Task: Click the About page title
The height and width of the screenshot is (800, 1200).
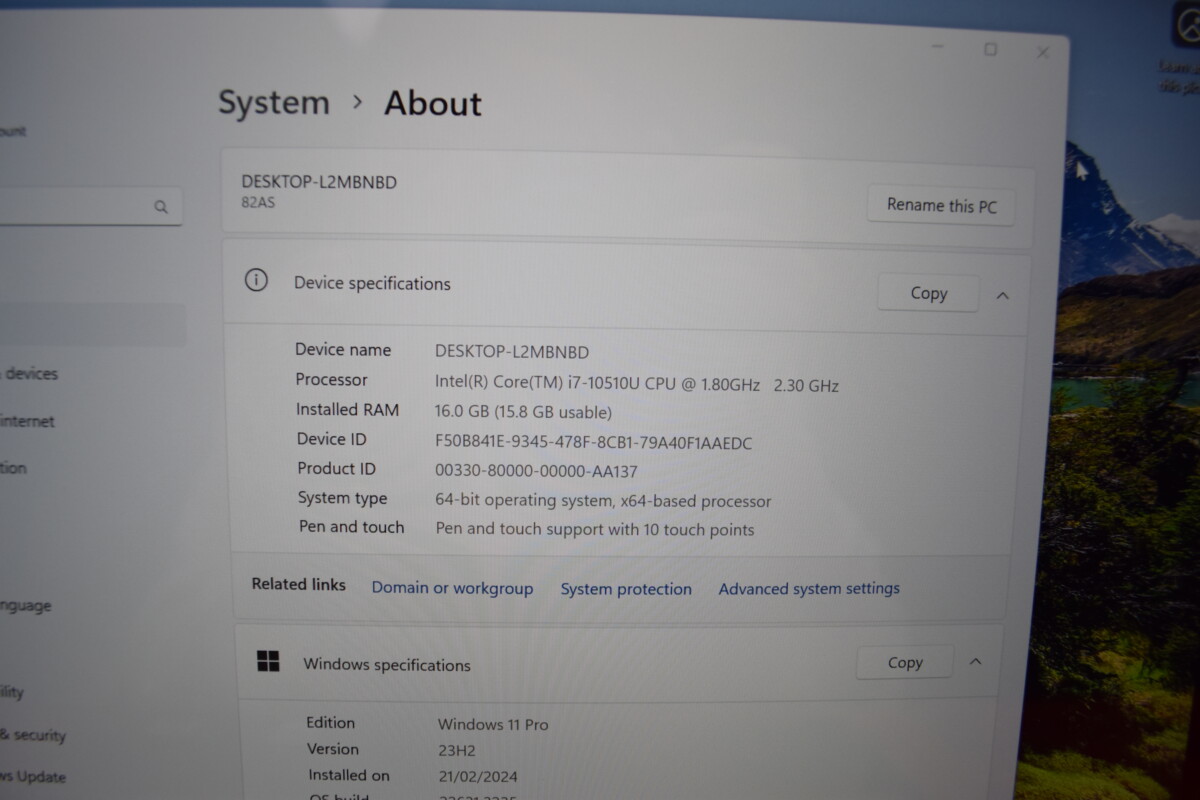Action: point(433,103)
